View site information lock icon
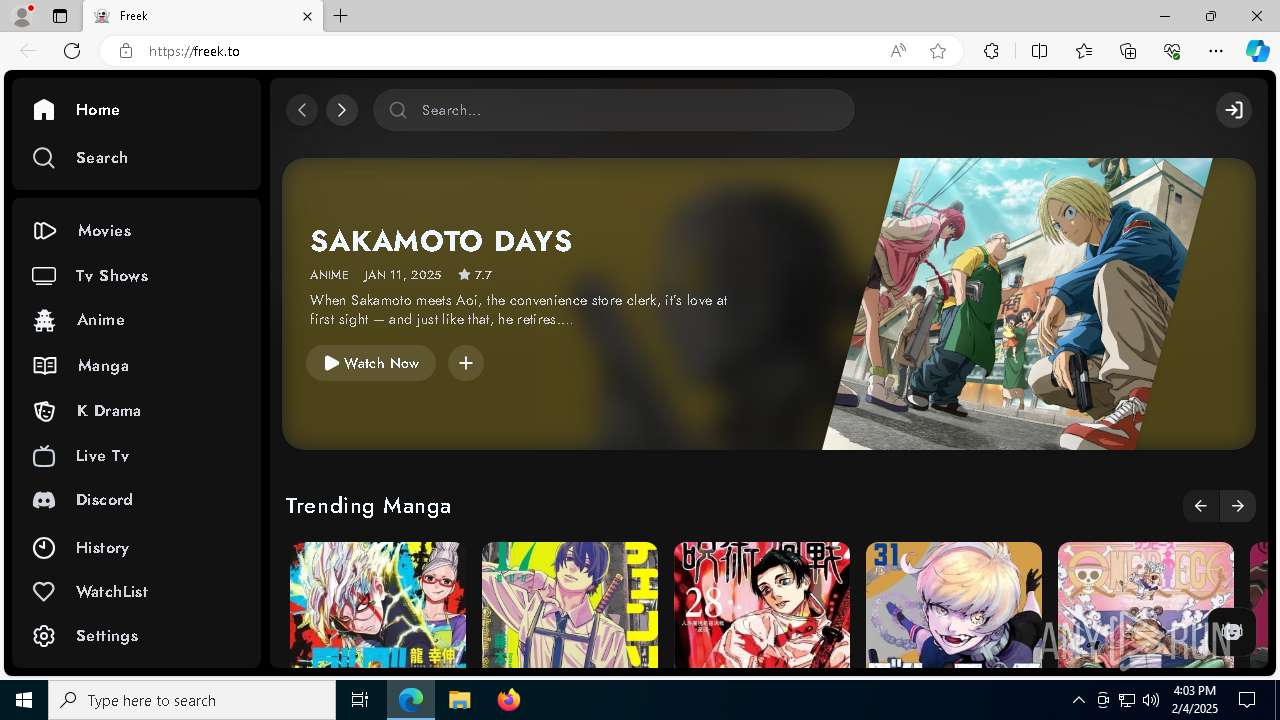 (x=125, y=51)
